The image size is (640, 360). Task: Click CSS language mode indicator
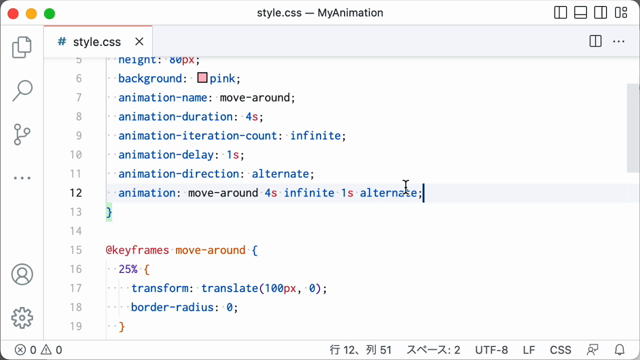[560, 350]
